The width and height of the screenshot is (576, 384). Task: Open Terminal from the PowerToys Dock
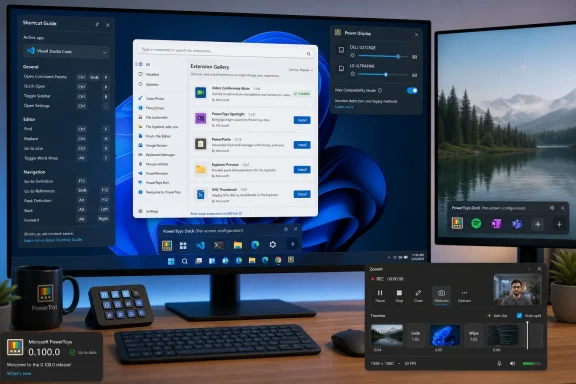pos(219,245)
